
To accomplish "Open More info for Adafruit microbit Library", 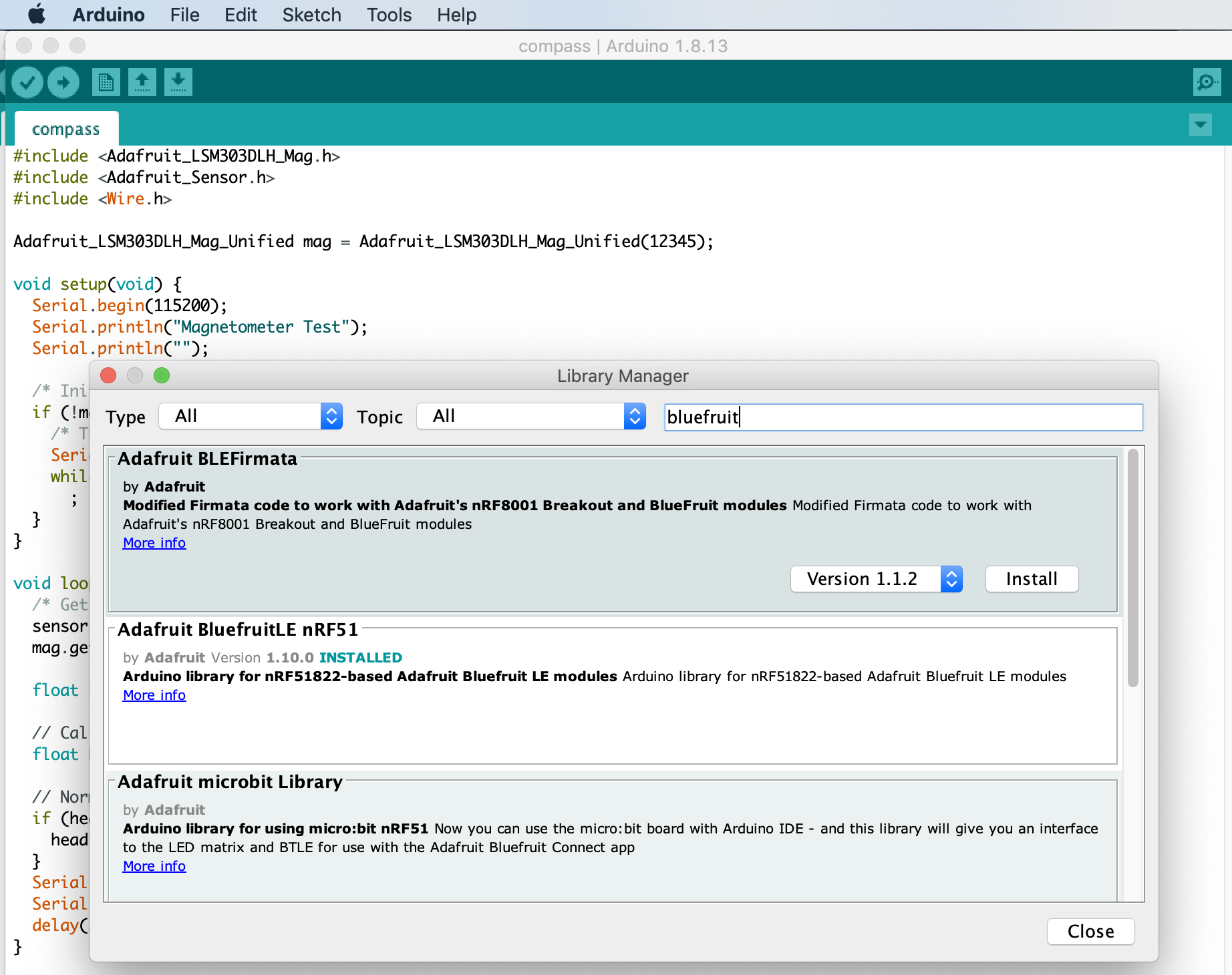I will pos(154,866).
